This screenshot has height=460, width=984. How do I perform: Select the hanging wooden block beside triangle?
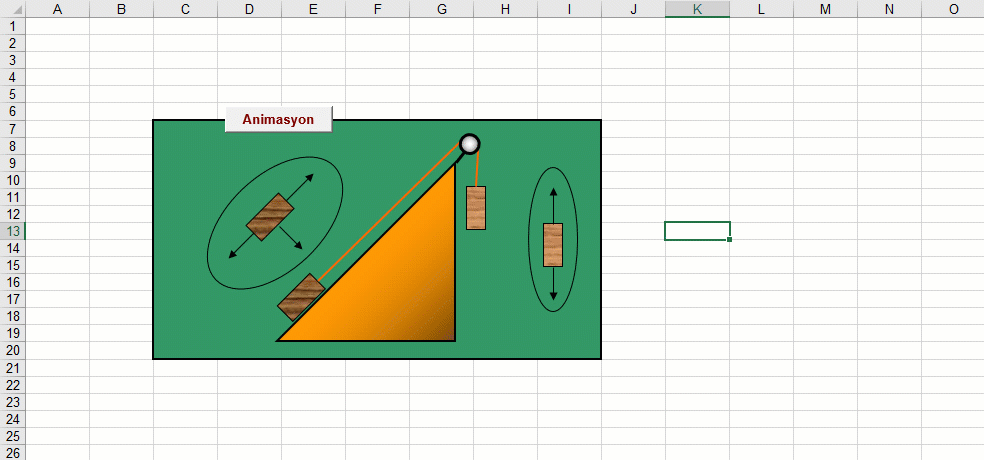tap(476, 208)
